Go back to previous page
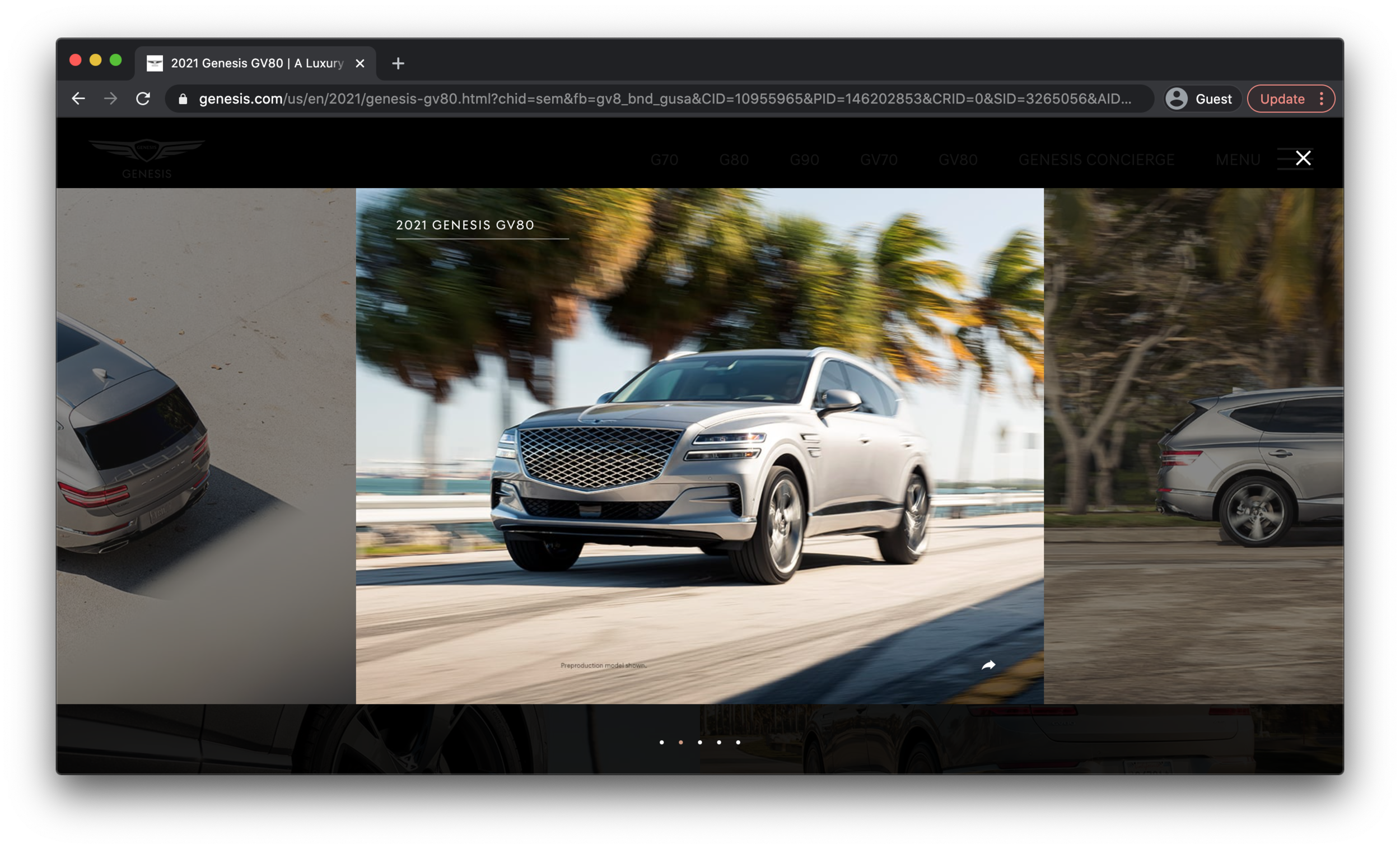Image resolution: width=1400 pixels, height=849 pixels. (78, 99)
